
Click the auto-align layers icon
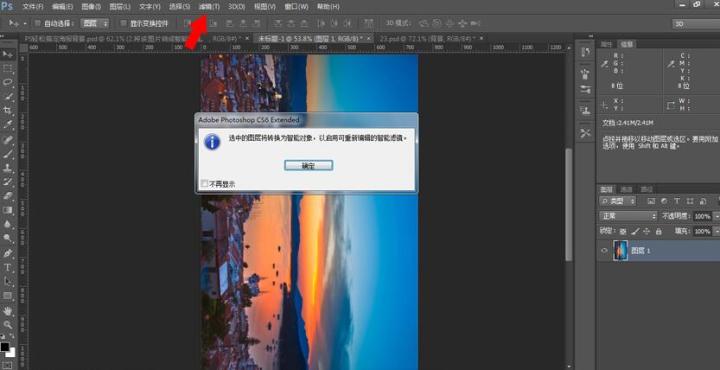[368, 23]
